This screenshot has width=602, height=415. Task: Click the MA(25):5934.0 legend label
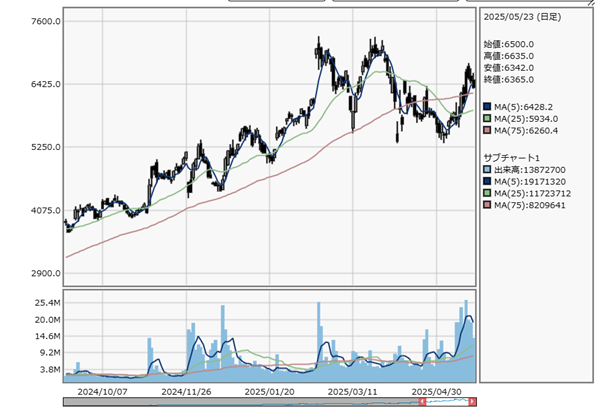(x=526, y=119)
